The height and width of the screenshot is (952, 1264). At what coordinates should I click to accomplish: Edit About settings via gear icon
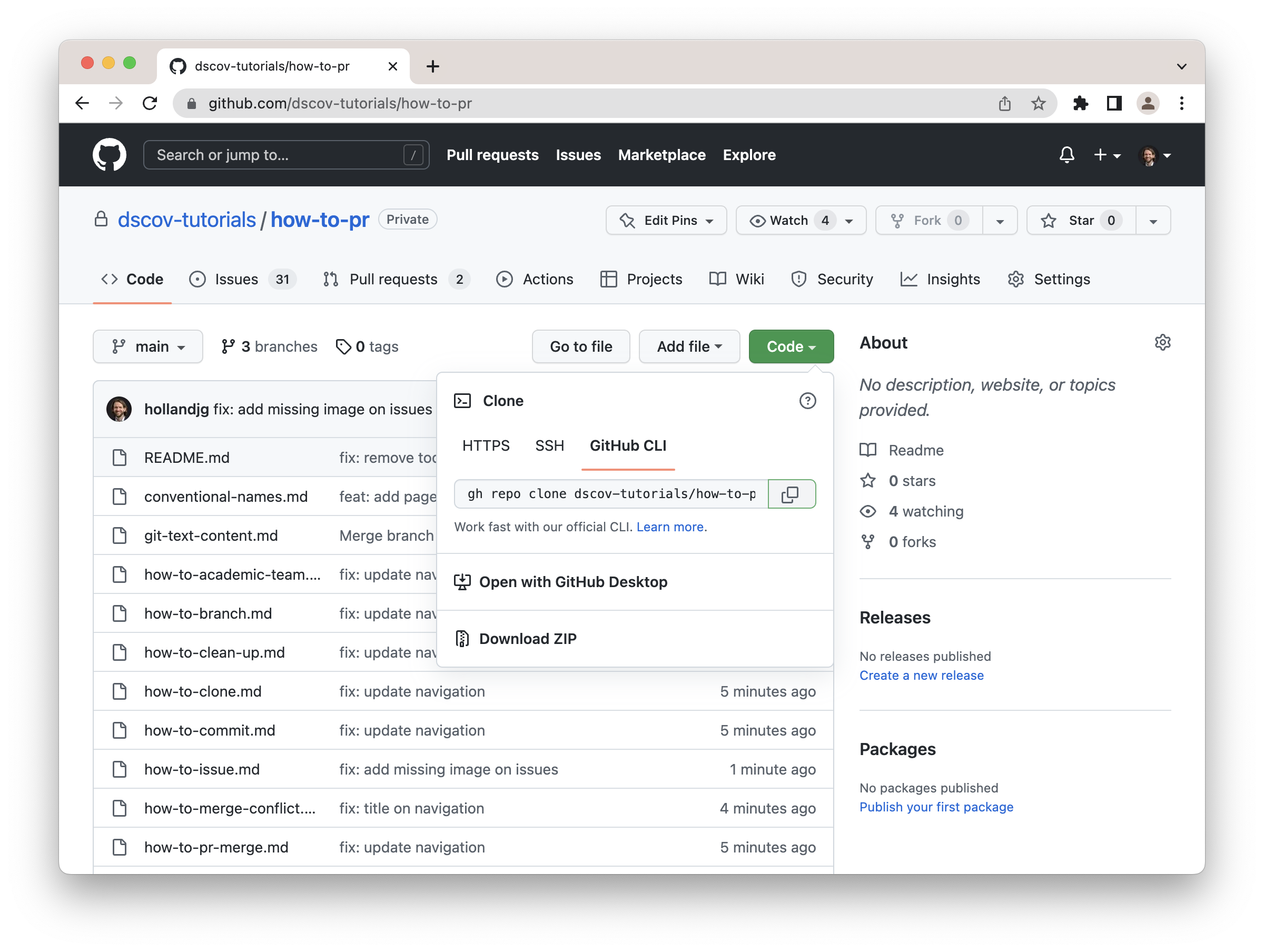click(x=1162, y=342)
